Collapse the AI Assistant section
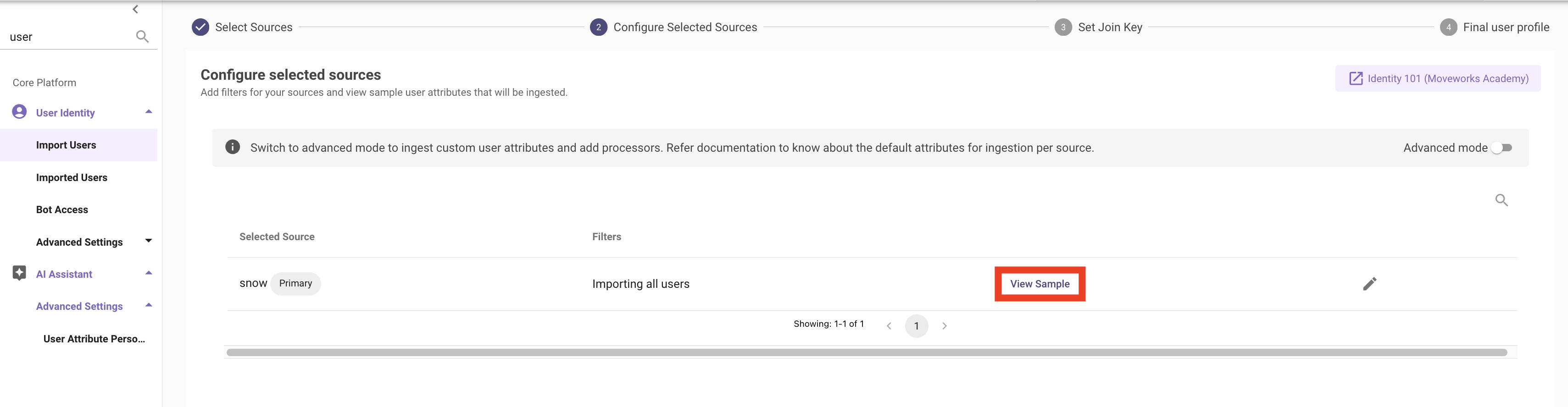This screenshot has width=1568, height=407. (x=149, y=273)
